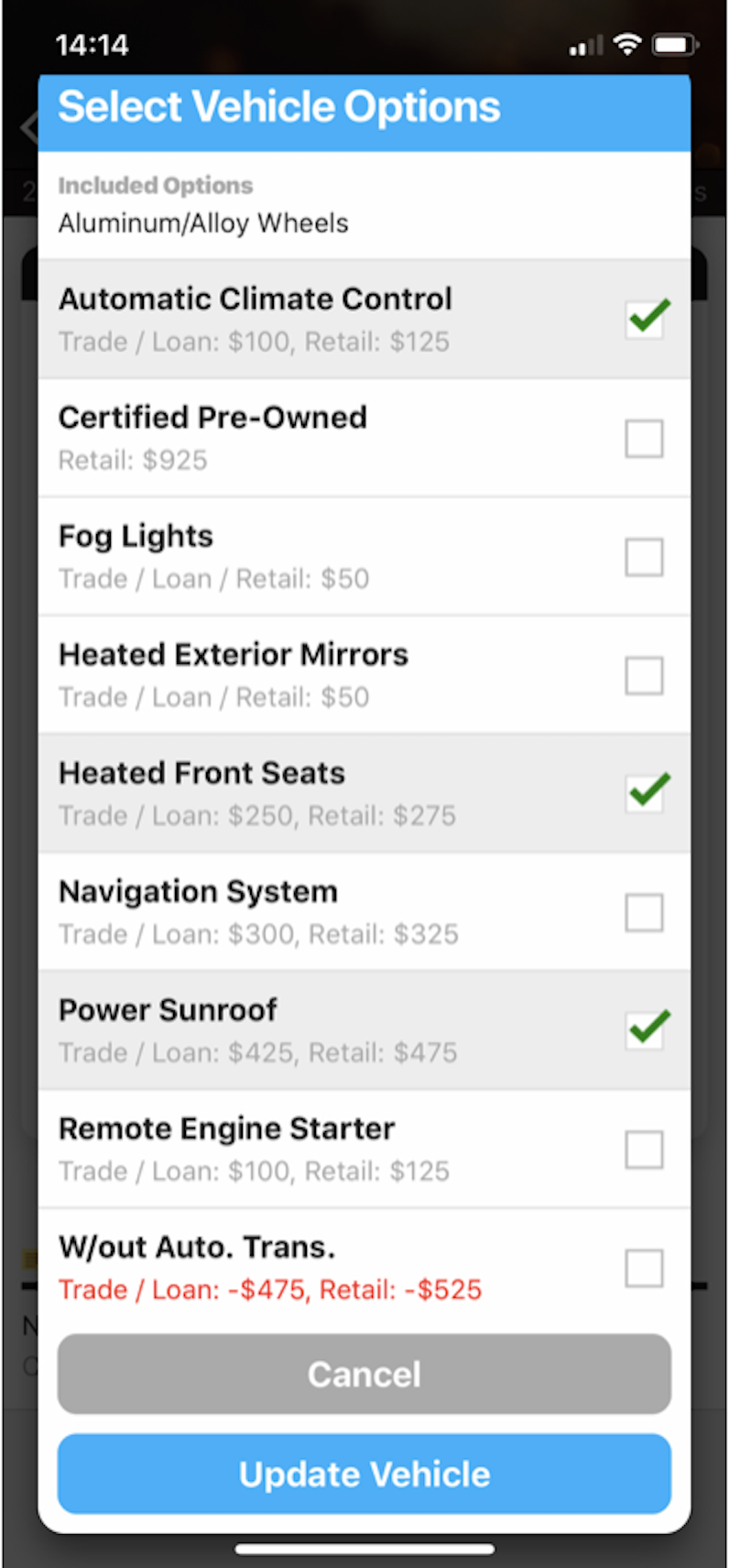Tap the 14:14 clock in status bar
The height and width of the screenshot is (1568, 729).
pyautogui.click(x=92, y=45)
